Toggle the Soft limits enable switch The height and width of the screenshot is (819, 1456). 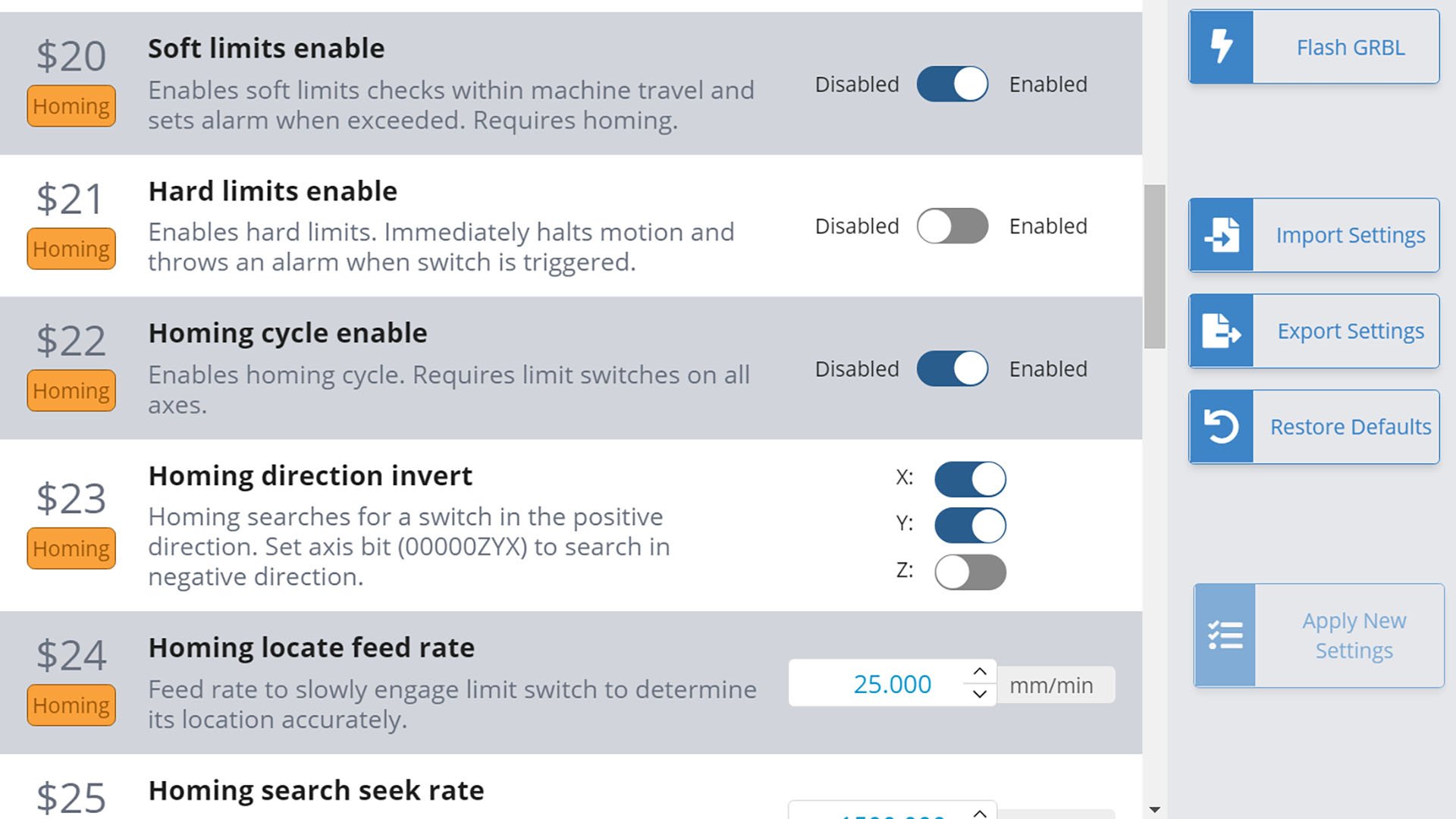[x=952, y=84]
